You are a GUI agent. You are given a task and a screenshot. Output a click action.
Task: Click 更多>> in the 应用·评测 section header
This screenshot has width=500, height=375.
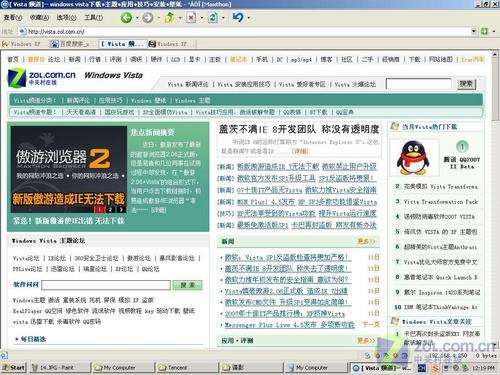(x=366, y=340)
